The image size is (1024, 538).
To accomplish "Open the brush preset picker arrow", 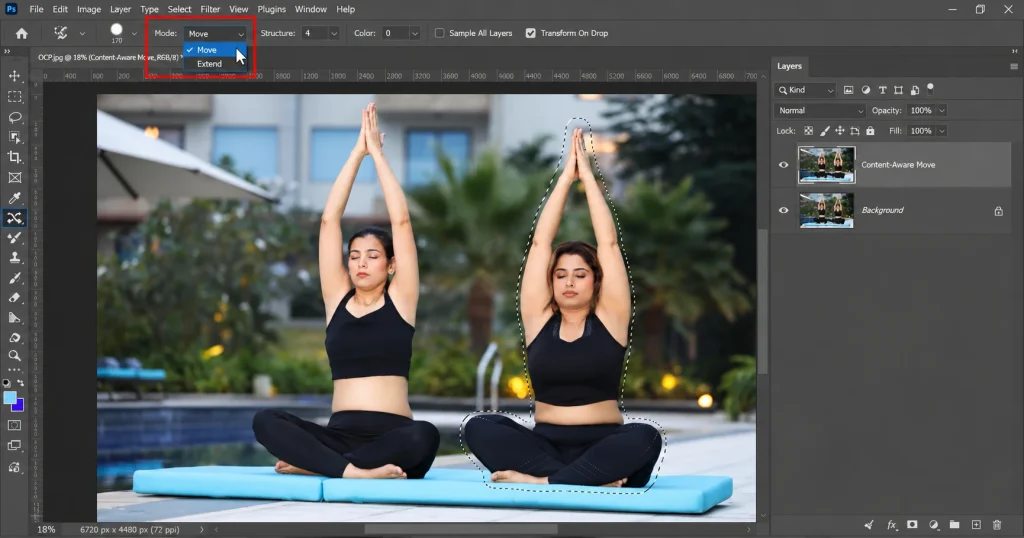I will [x=134, y=33].
